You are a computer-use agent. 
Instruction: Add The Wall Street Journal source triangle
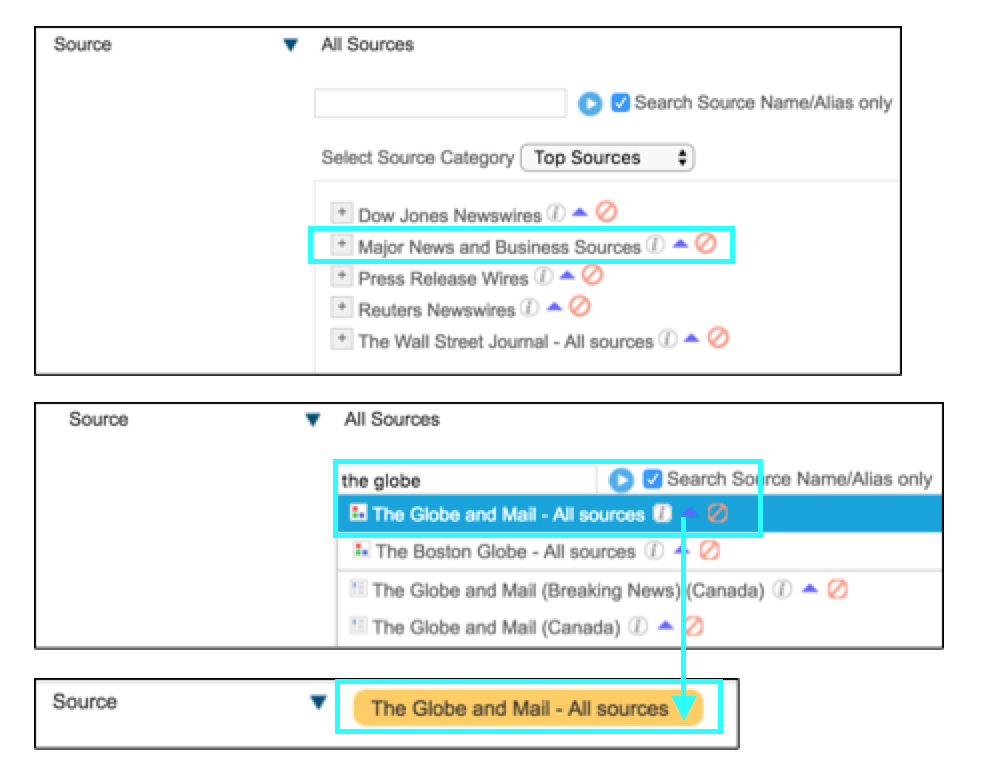692,338
